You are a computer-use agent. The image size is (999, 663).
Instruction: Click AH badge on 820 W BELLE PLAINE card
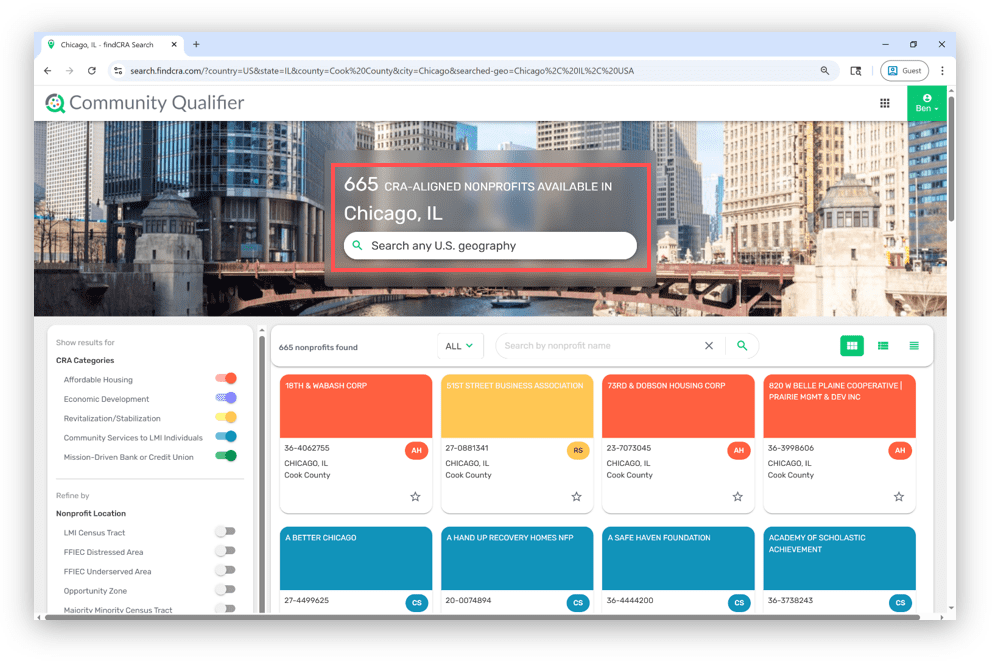coord(900,450)
